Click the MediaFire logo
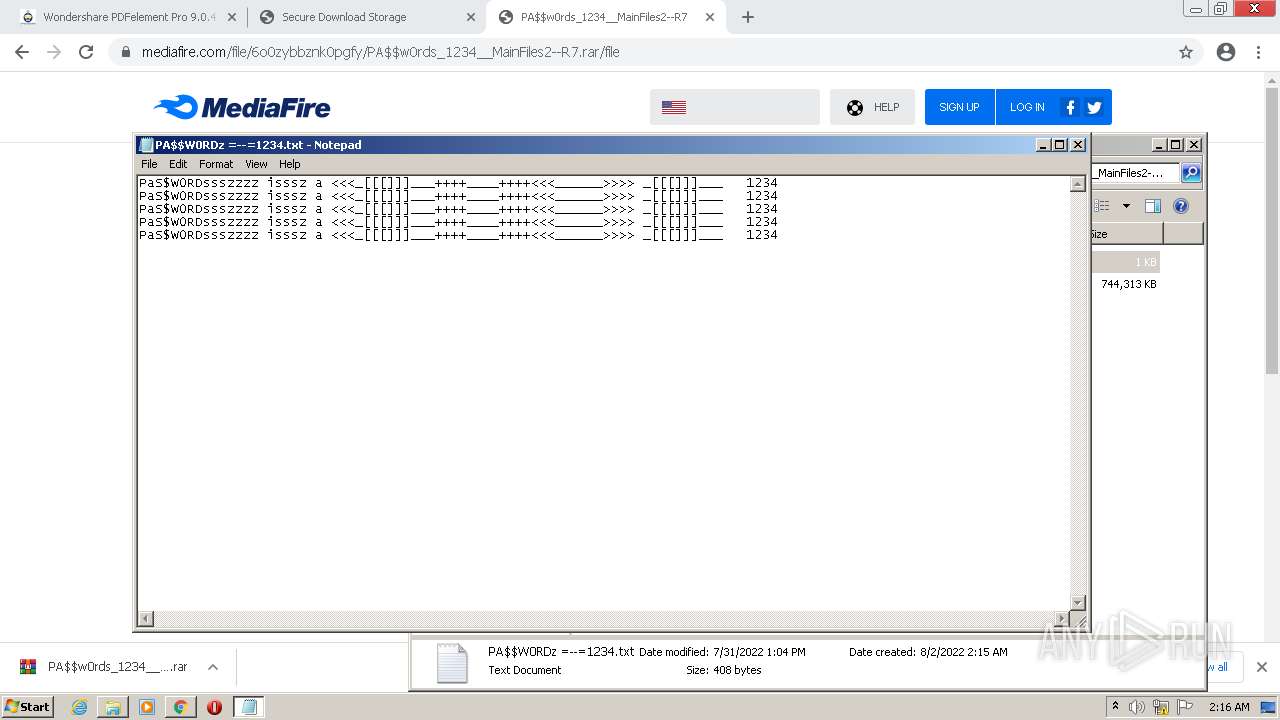The width and height of the screenshot is (1280, 720). coord(242,107)
